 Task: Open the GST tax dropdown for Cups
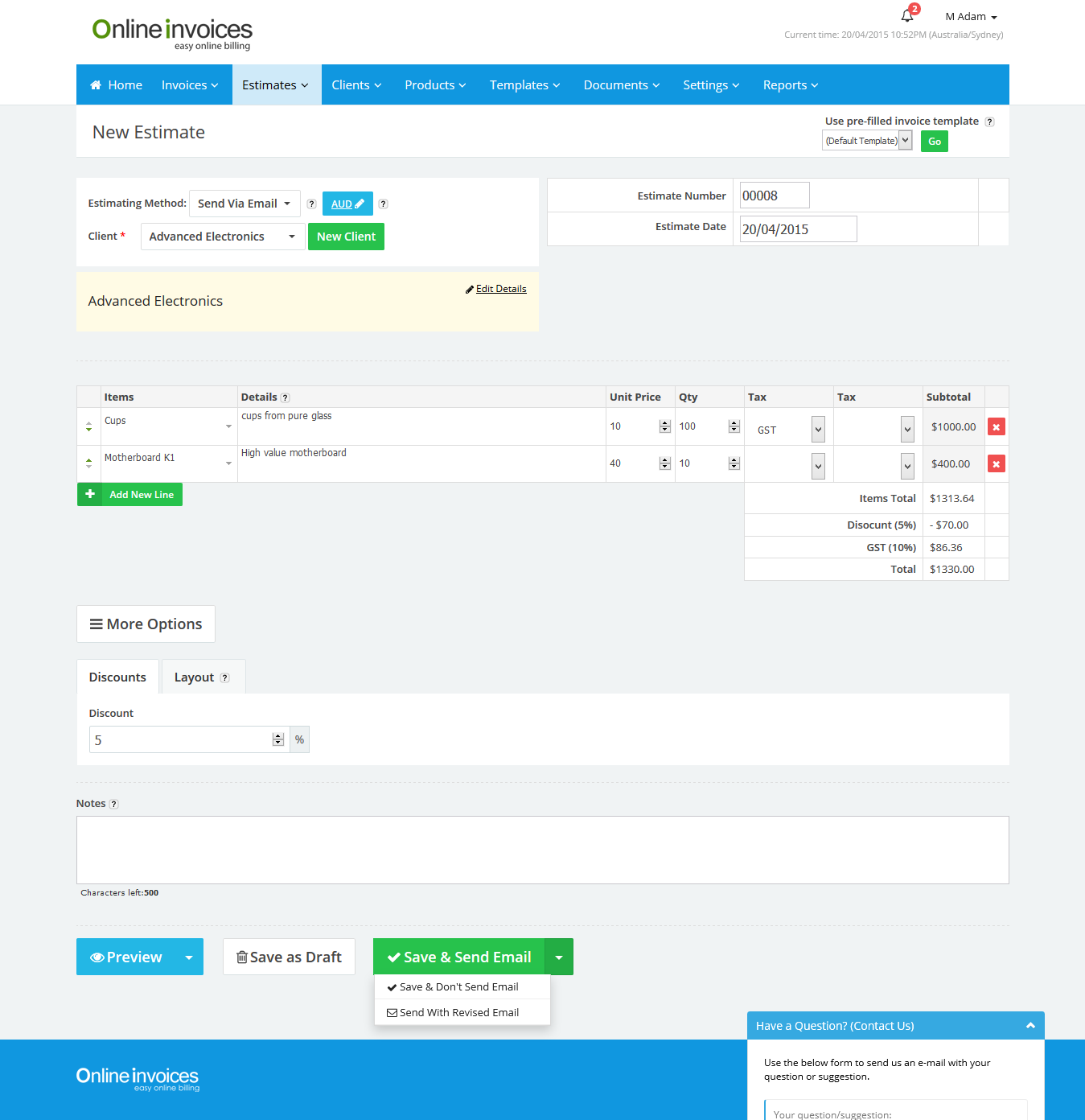(x=818, y=430)
